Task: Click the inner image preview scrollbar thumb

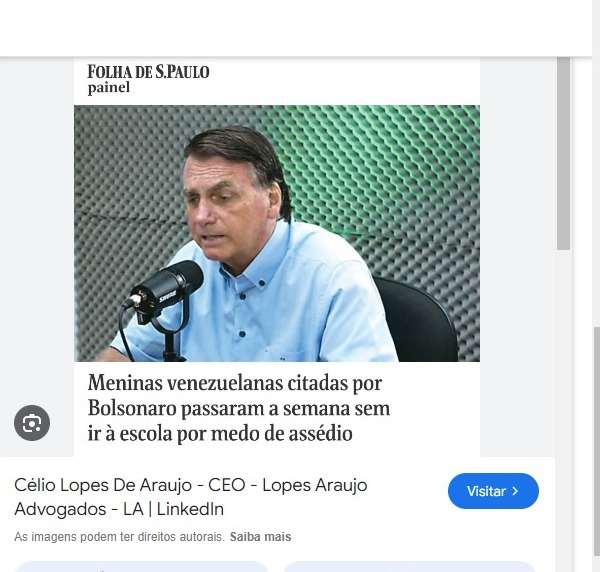Action: pyautogui.click(x=563, y=154)
